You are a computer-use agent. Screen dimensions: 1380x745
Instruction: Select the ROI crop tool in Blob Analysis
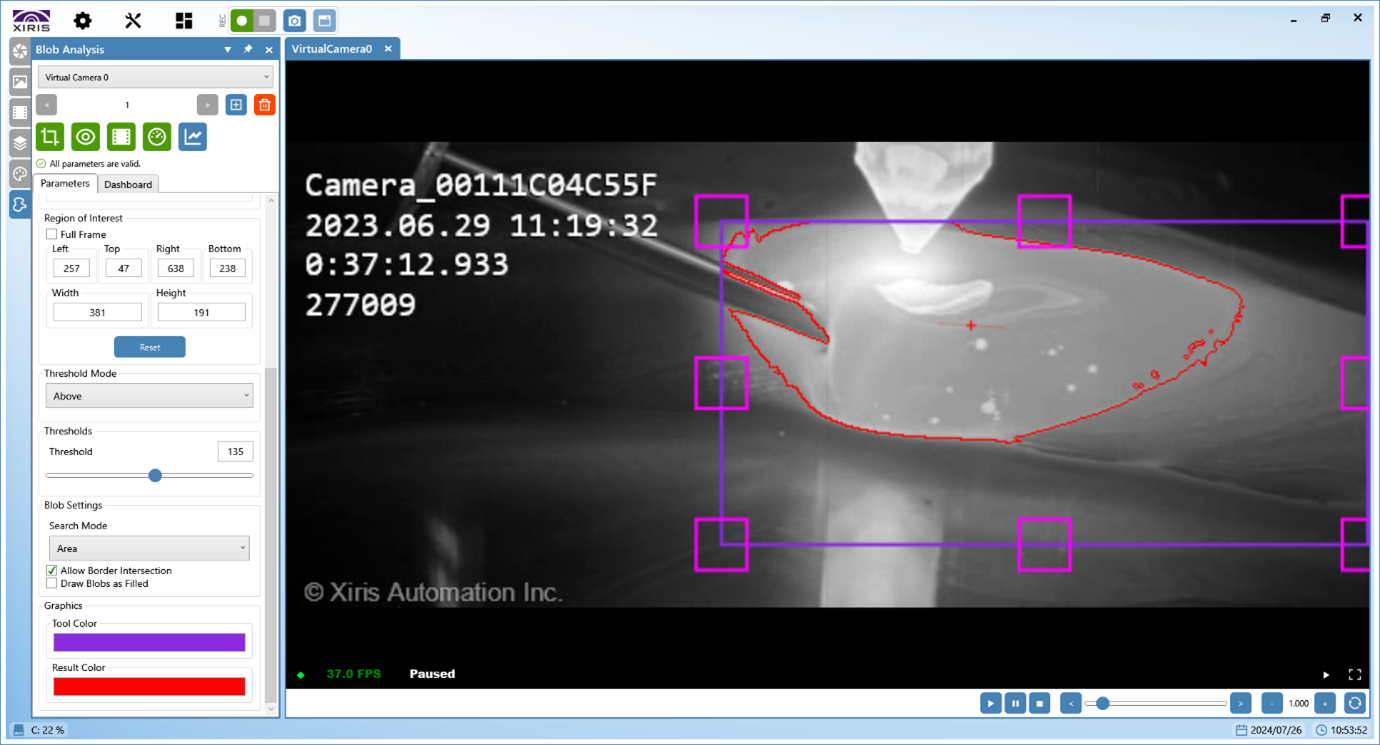coord(49,137)
